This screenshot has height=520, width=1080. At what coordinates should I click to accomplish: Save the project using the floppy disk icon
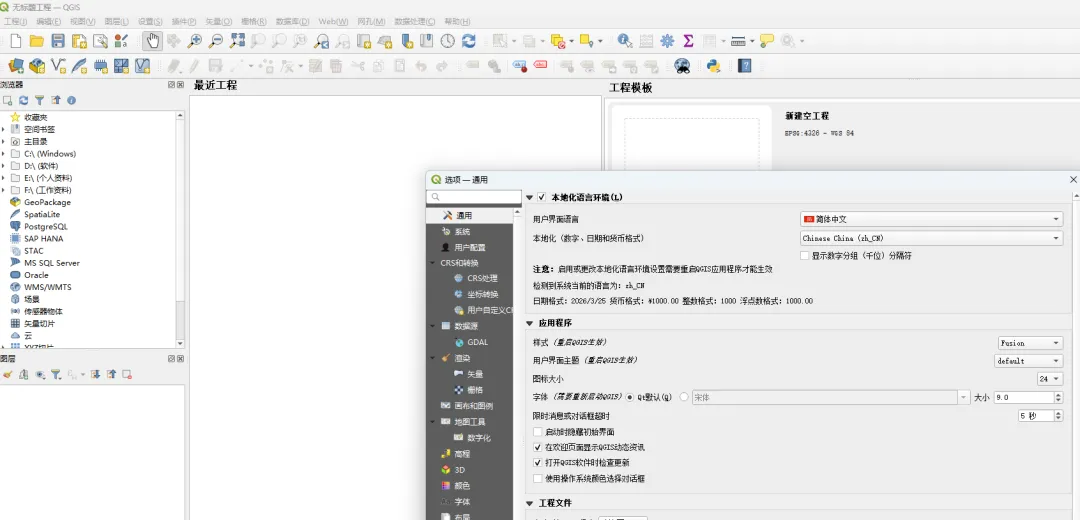[x=58, y=41]
